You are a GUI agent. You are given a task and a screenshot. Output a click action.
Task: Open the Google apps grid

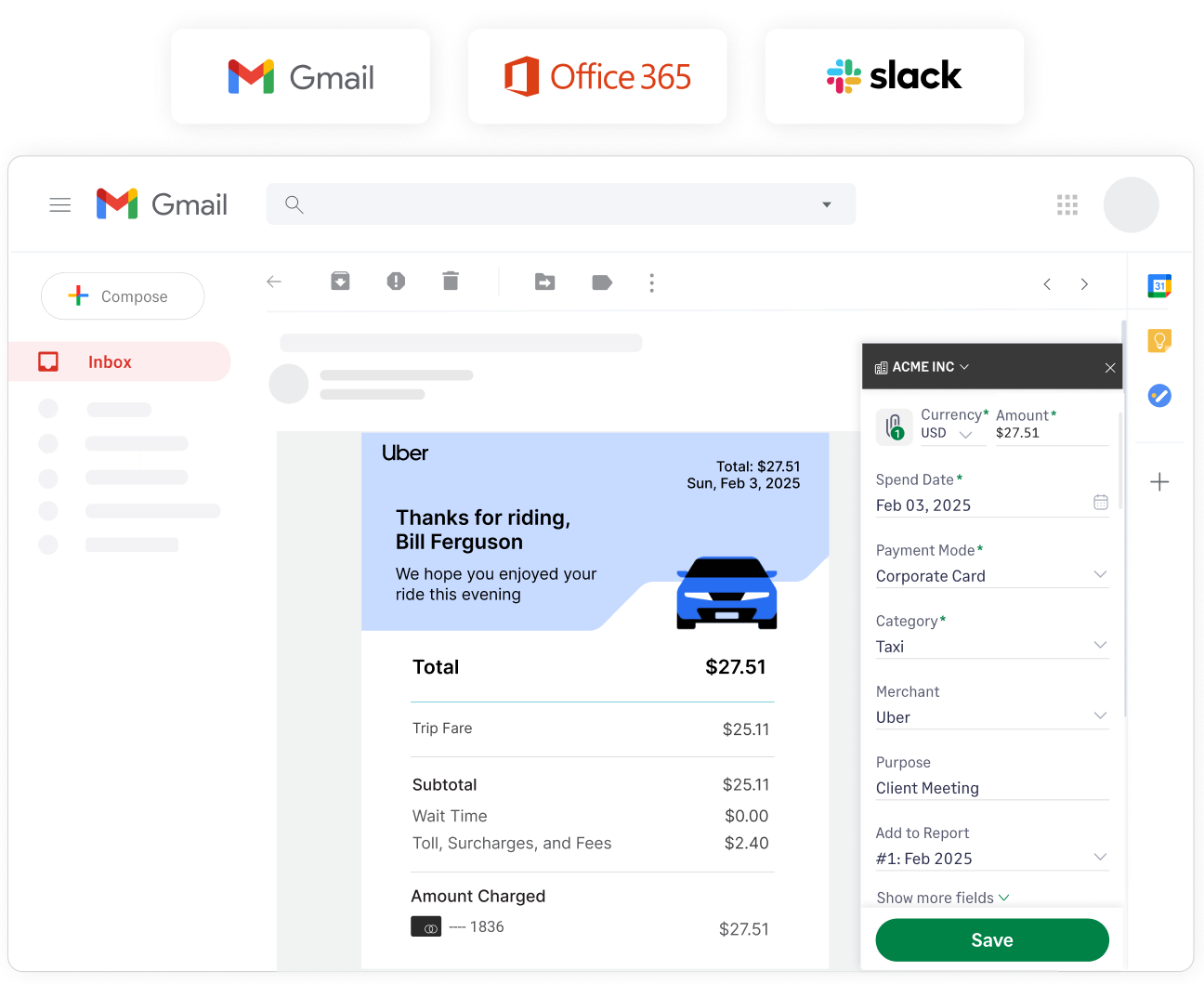coord(1067,204)
